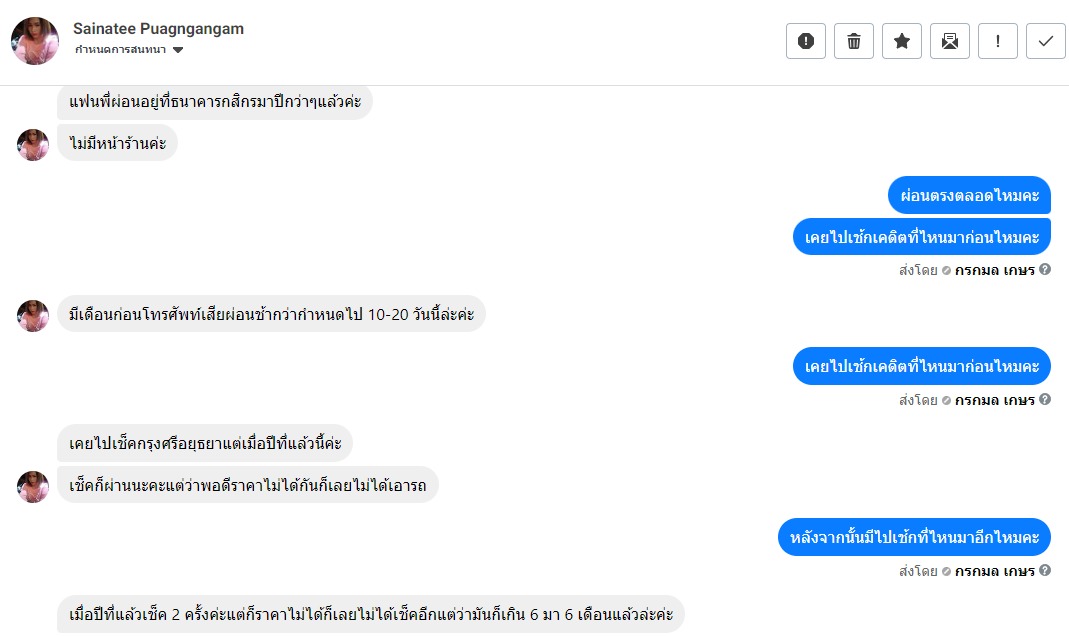Viewport: 1069px width, 637px height.
Task: Select the "ไม่มีหน้าร้านค่ะ" message bubble
Action: click(117, 143)
